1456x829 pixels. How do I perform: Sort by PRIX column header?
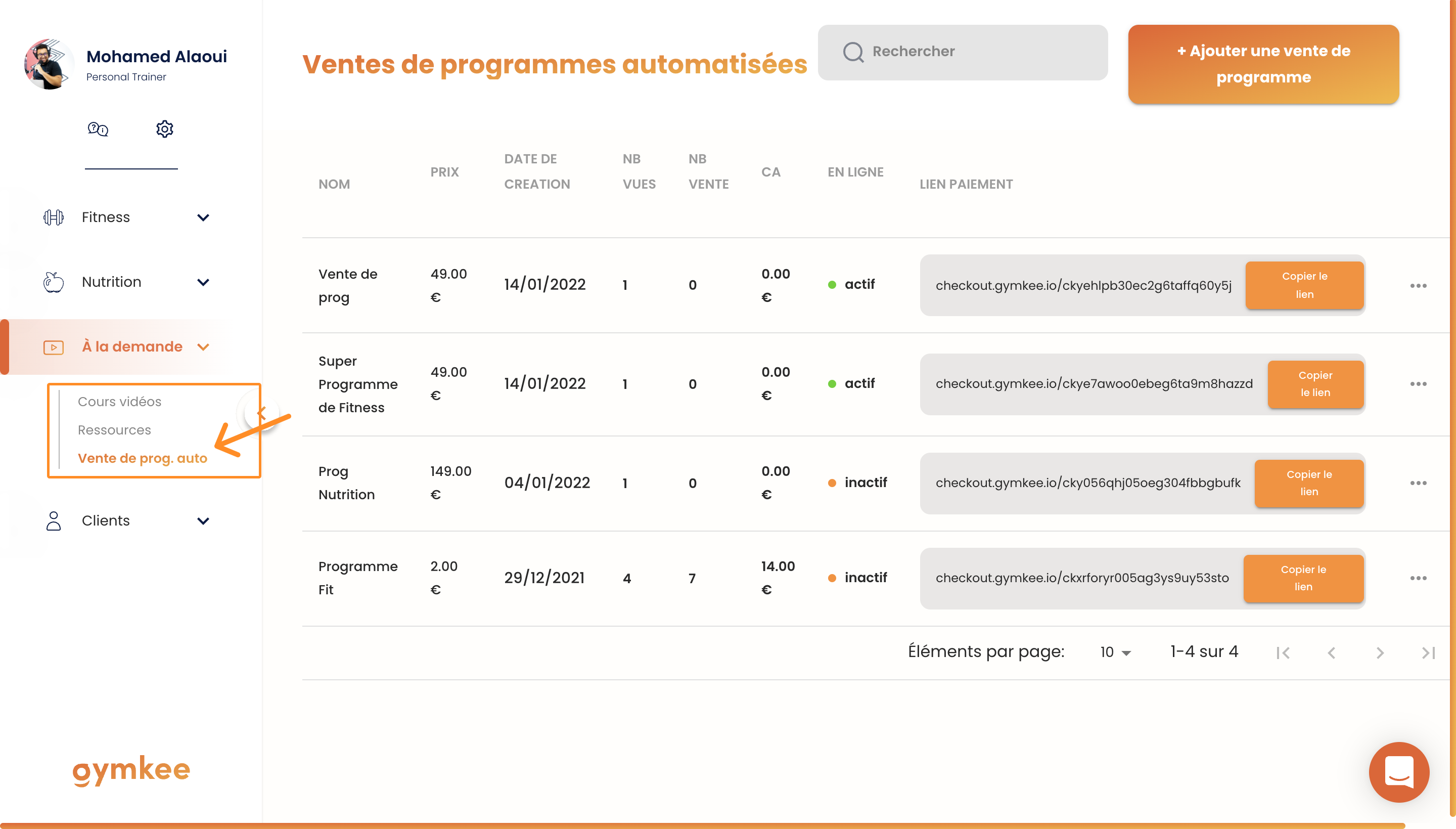point(444,172)
